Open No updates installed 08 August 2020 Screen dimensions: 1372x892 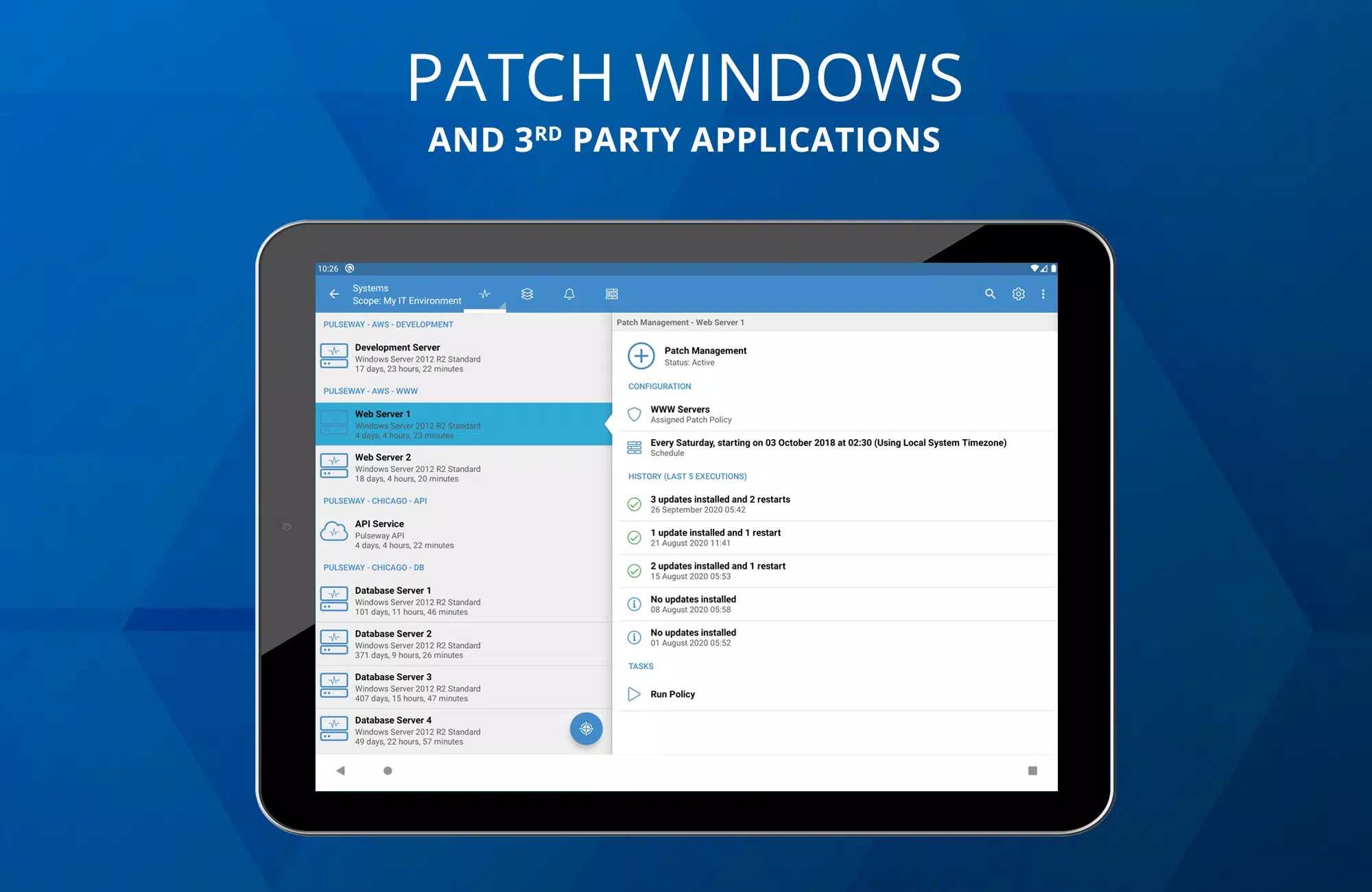point(836,604)
